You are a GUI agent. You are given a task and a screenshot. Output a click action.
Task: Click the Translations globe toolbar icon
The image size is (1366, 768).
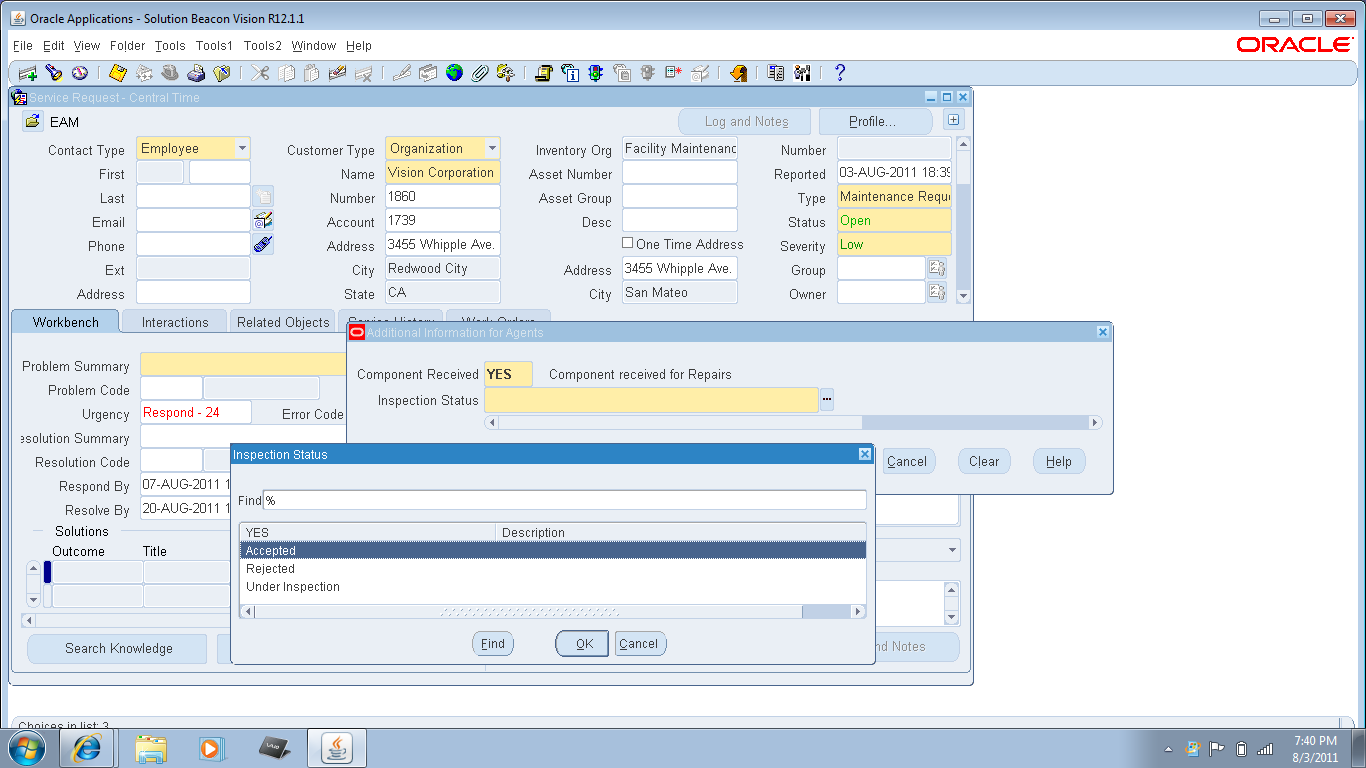[x=454, y=72]
